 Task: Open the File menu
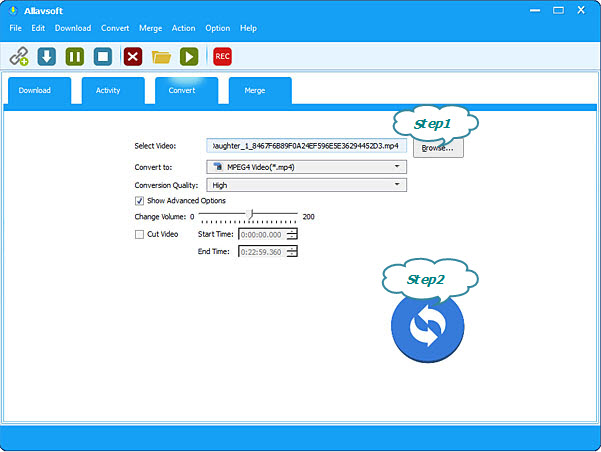(15, 28)
